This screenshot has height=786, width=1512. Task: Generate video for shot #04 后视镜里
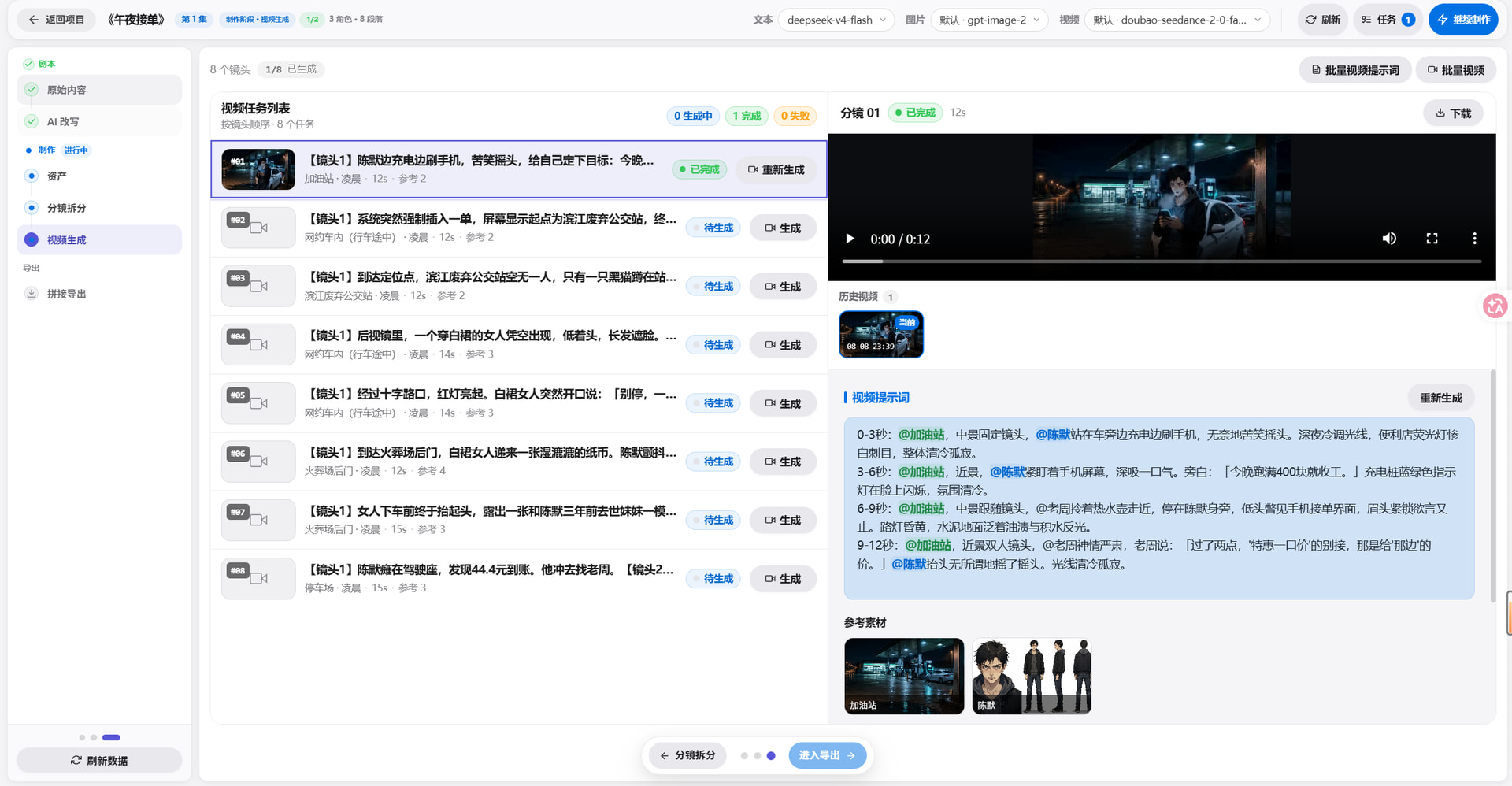[x=783, y=345]
